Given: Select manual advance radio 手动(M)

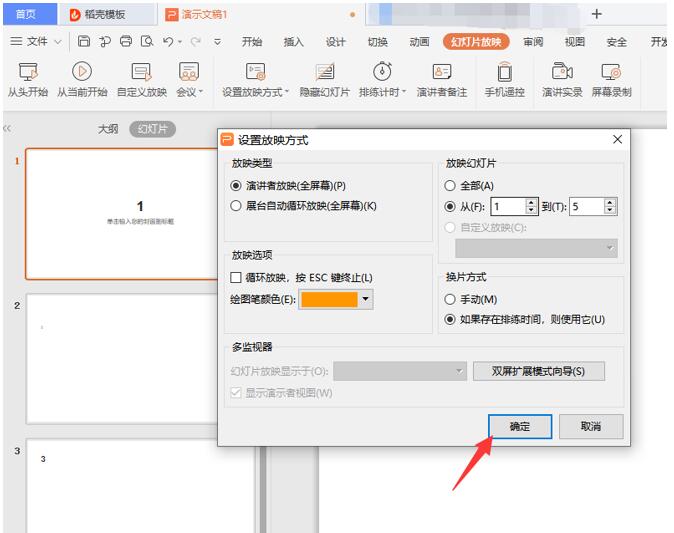Looking at the screenshot, I should (450, 299).
